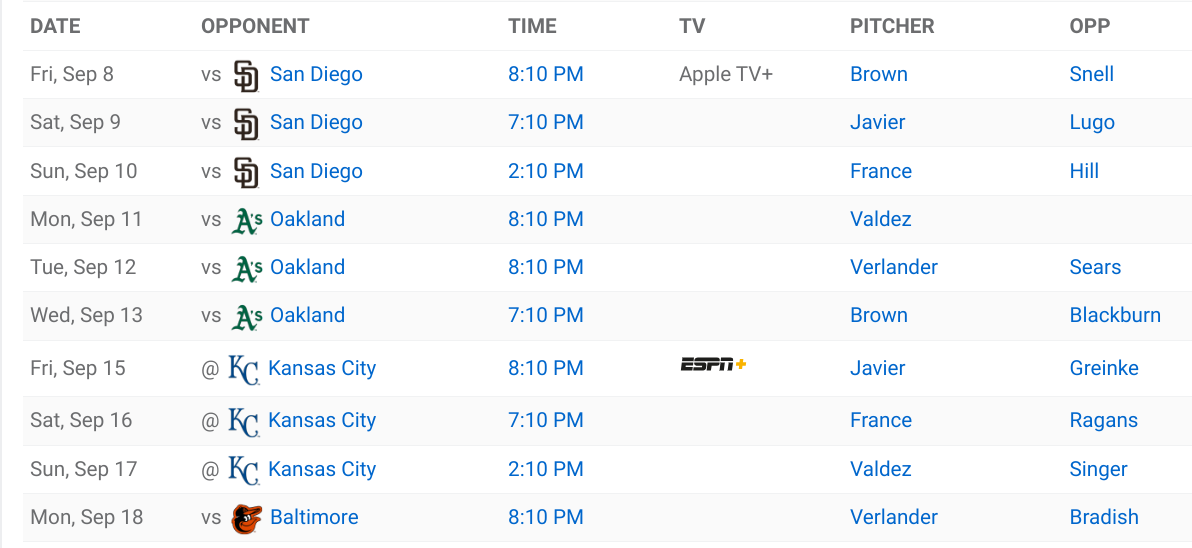Click the Kansas City link for Sat, Sep 16
1192x548 pixels.
322,420
